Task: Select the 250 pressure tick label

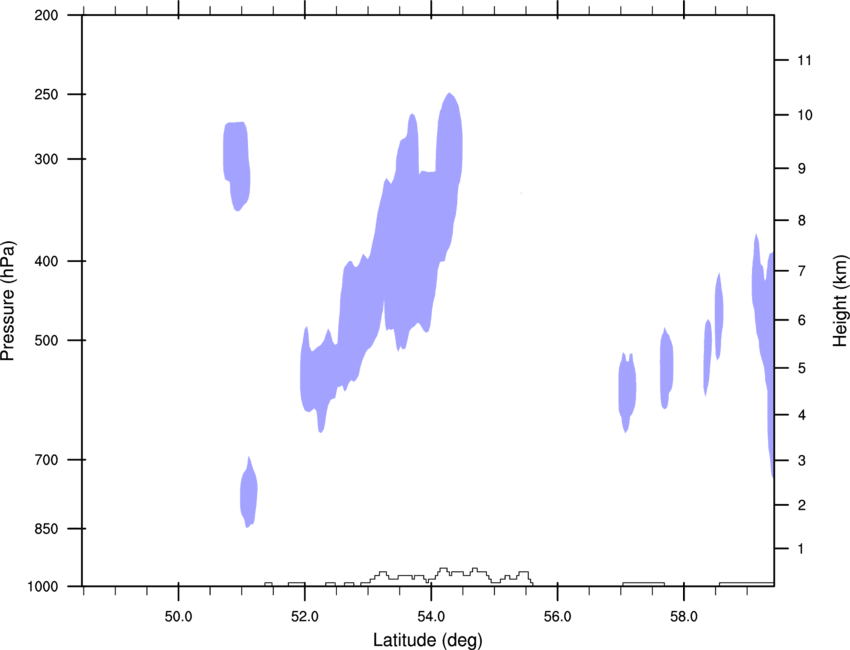Action: tap(46, 94)
